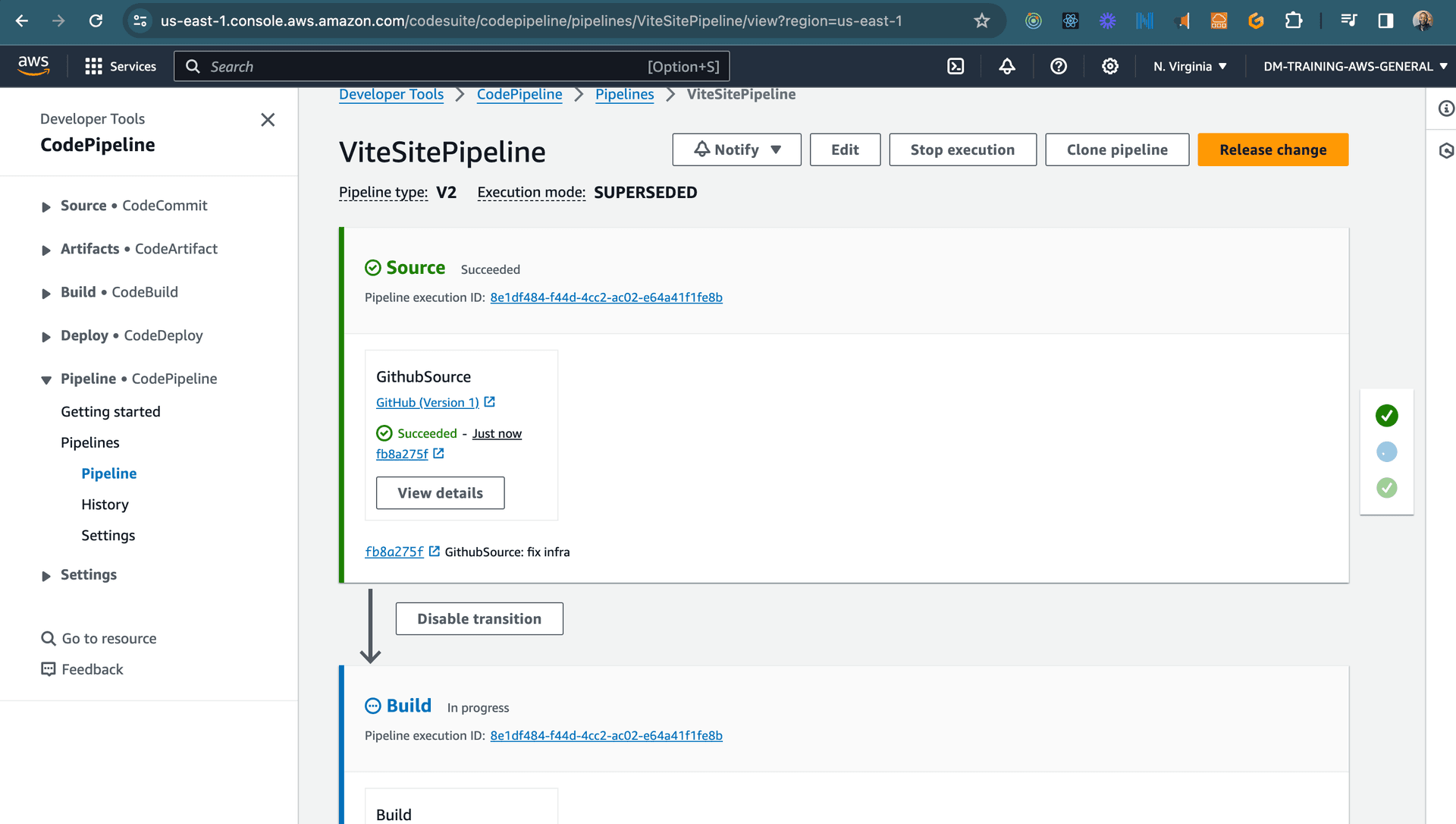Close the Developer Tools sidebar

268,120
